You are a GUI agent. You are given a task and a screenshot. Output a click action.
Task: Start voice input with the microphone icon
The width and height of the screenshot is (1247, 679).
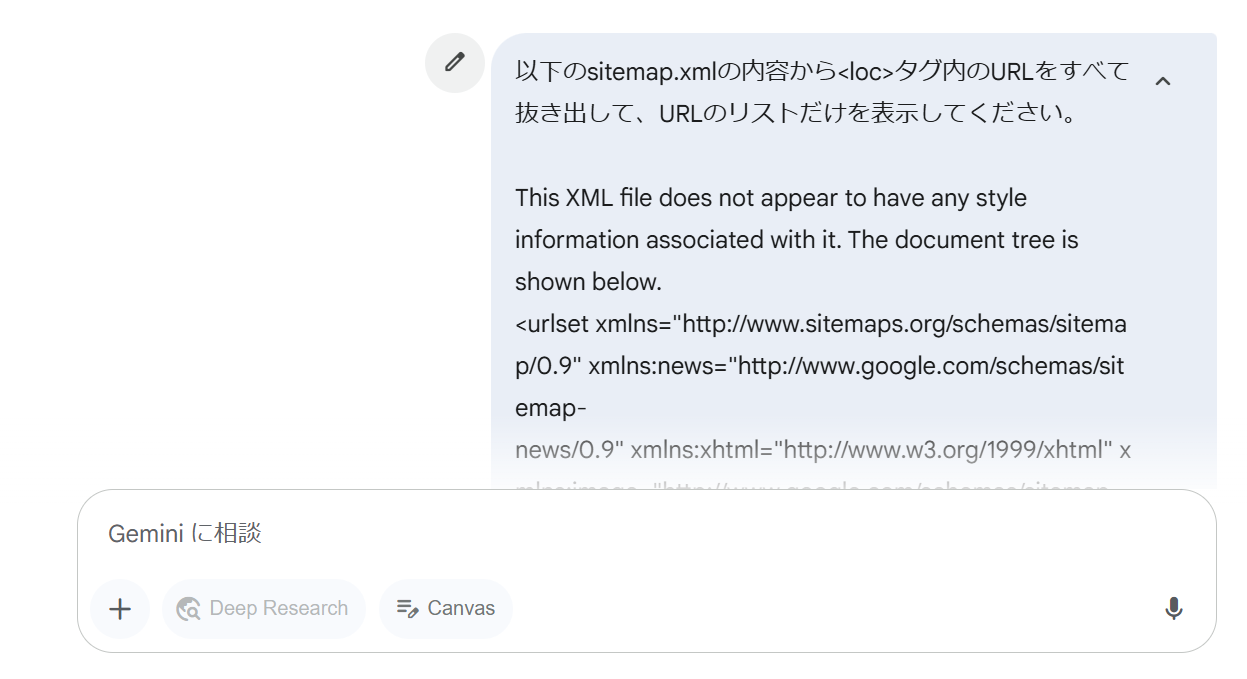(x=1174, y=609)
